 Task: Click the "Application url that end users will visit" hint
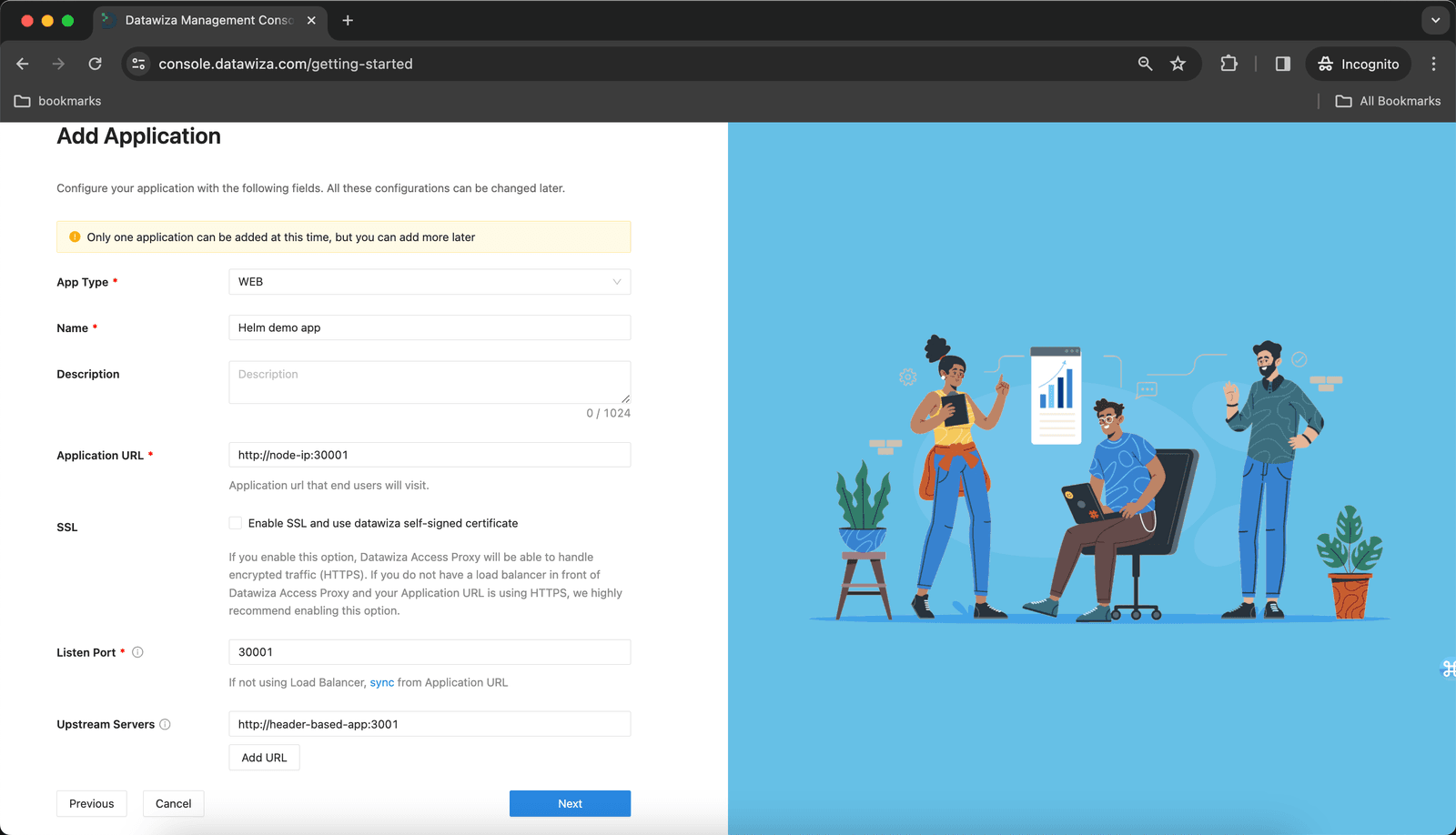(x=329, y=485)
